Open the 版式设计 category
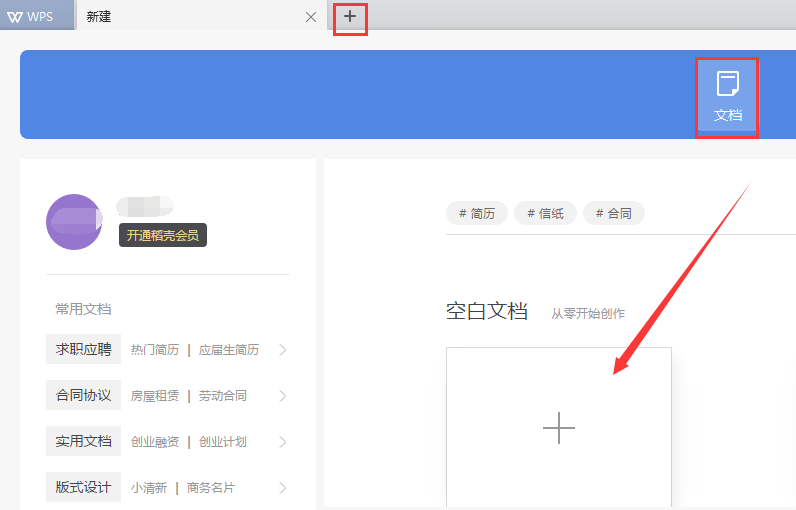Viewport: 796px width, 510px height. (x=83, y=487)
